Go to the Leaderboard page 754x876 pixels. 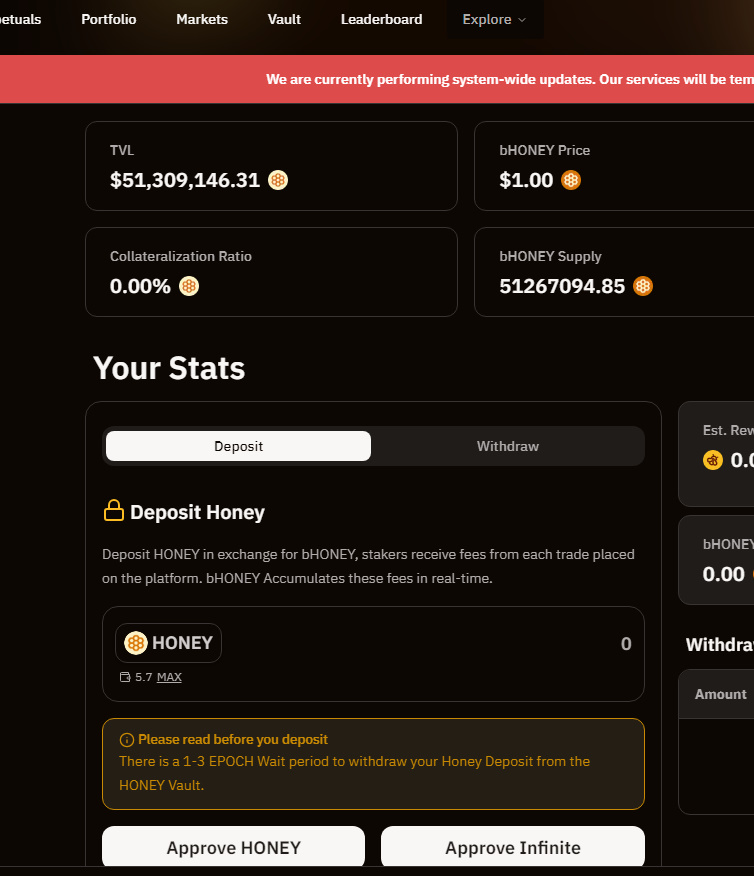381,20
